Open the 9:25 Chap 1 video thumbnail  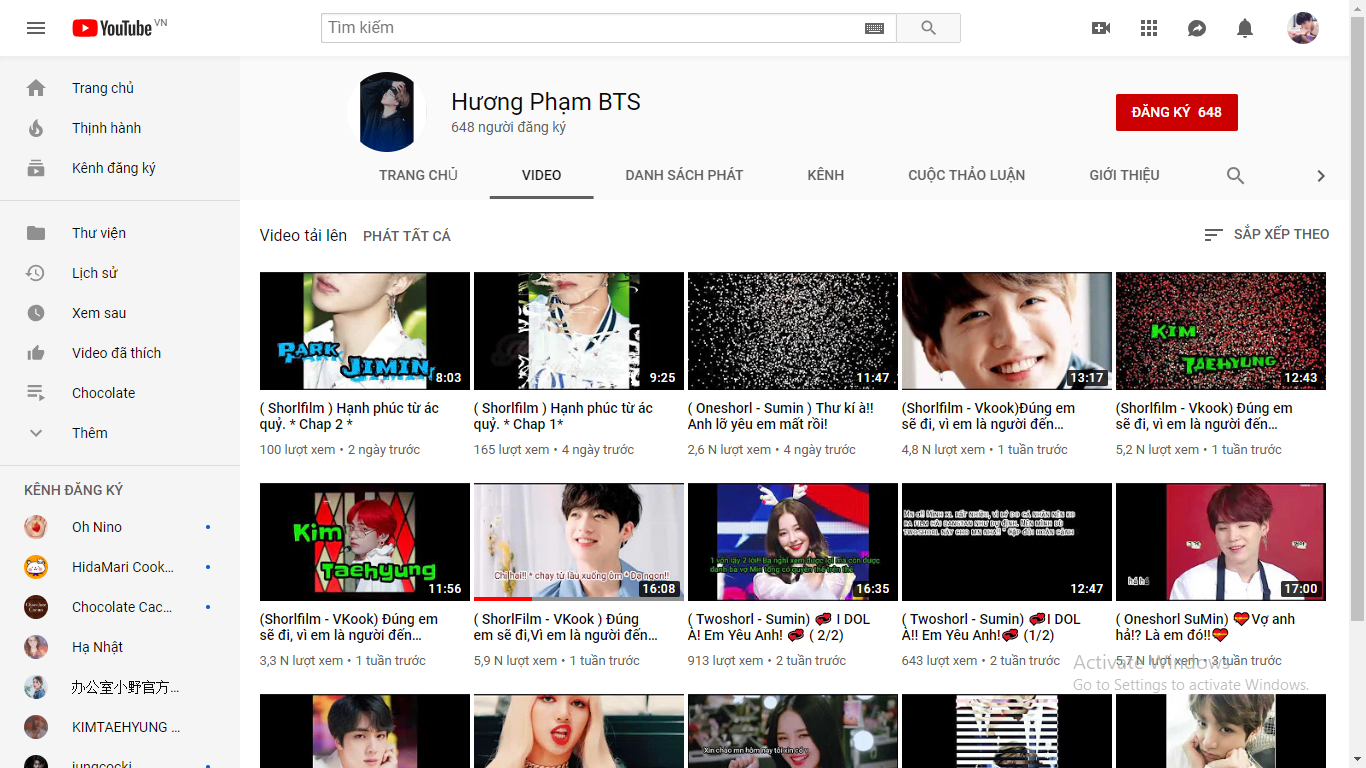coord(579,331)
